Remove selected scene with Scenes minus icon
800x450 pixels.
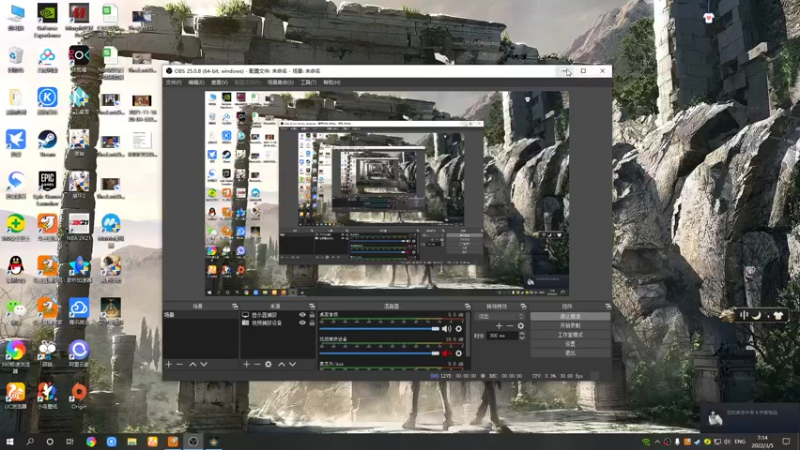(180, 364)
